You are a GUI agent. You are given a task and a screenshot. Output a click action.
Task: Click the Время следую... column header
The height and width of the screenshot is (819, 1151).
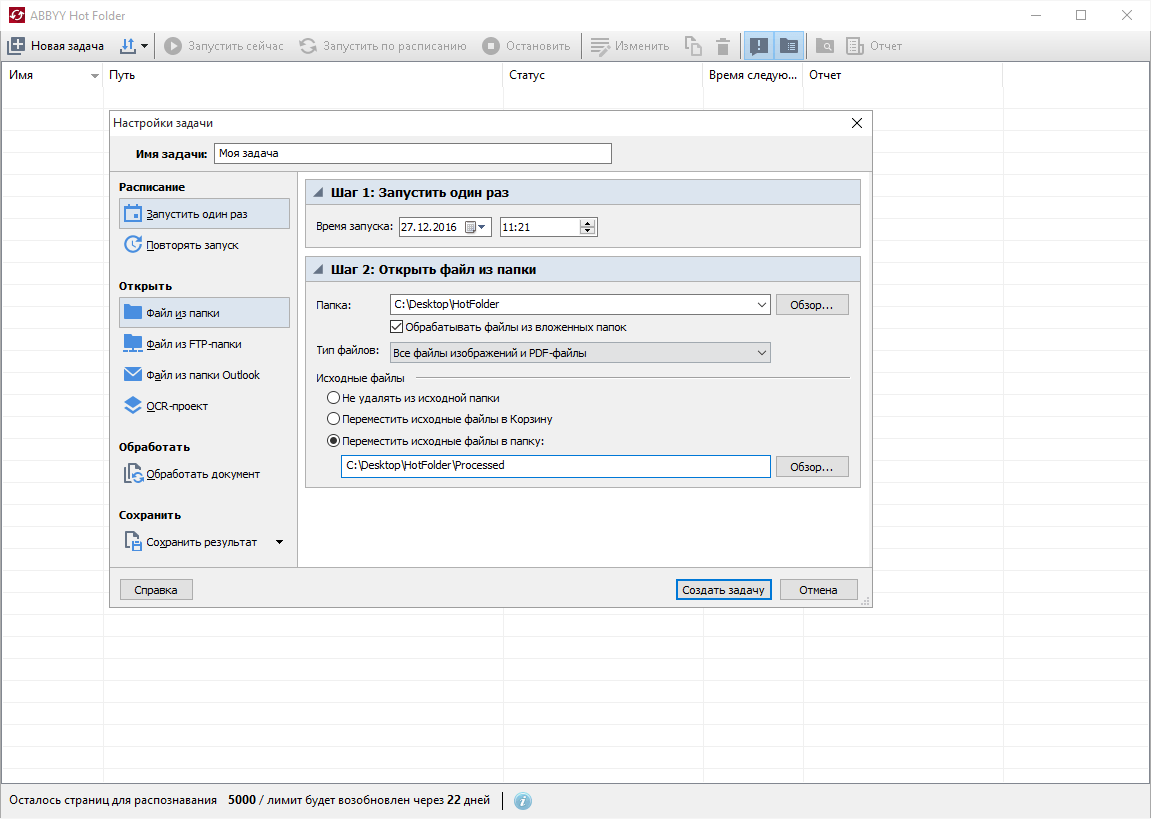pos(753,75)
